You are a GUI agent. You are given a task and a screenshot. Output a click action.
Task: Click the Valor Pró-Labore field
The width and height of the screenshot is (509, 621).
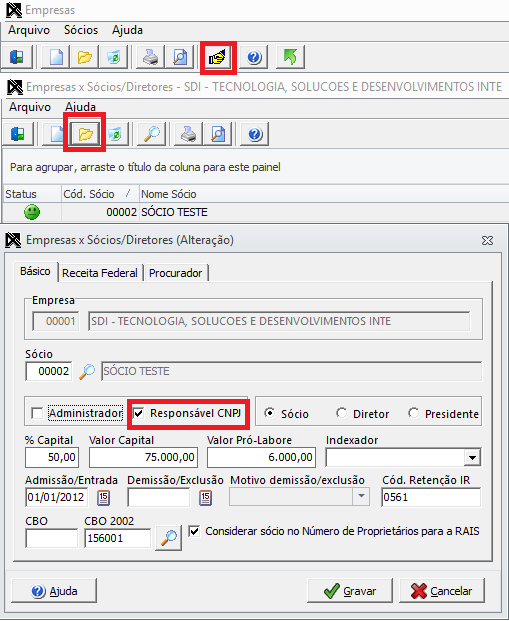(261, 457)
